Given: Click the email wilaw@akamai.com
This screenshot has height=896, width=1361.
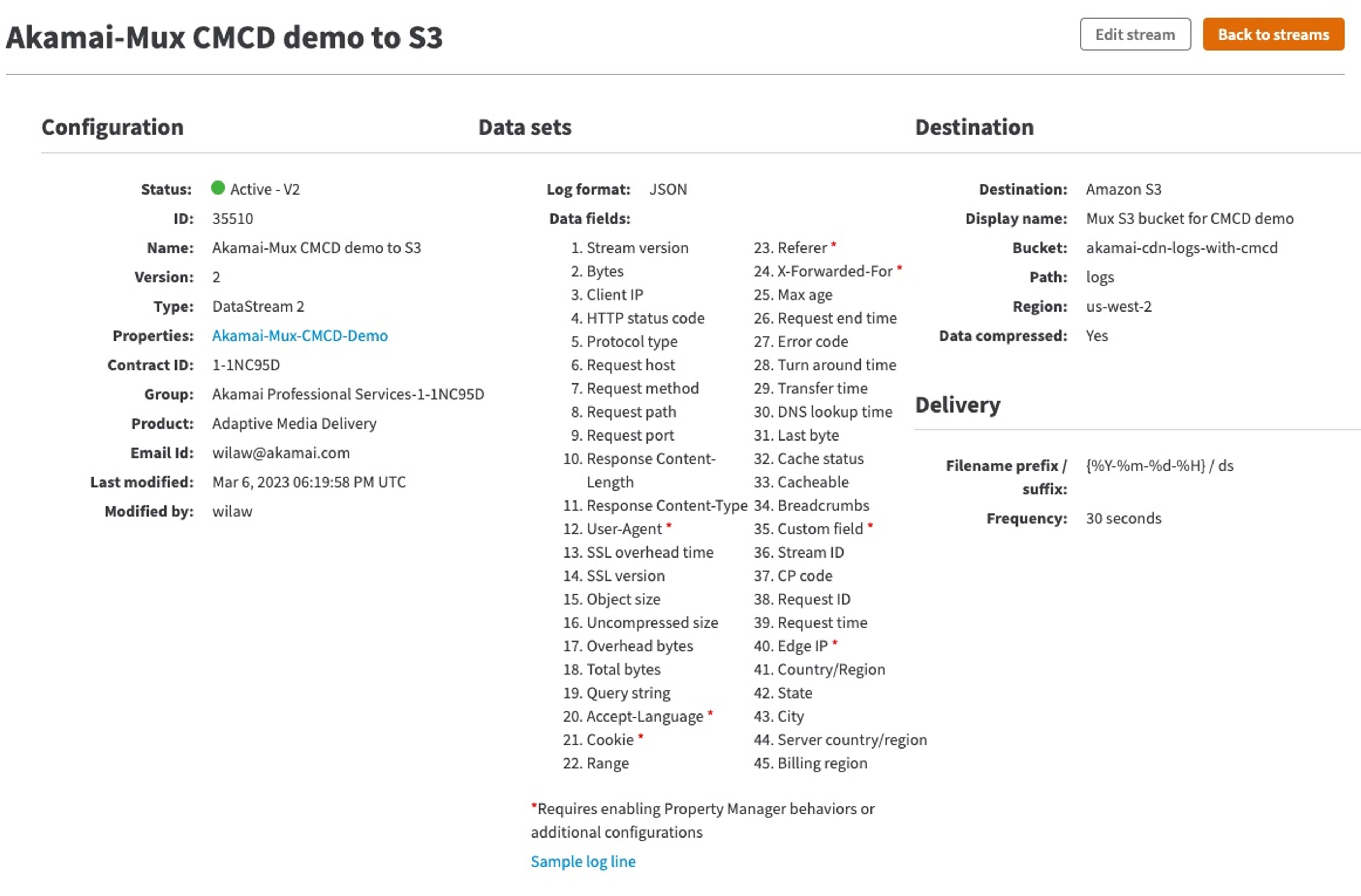Looking at the screenshot, I should (x=281, y=453).
